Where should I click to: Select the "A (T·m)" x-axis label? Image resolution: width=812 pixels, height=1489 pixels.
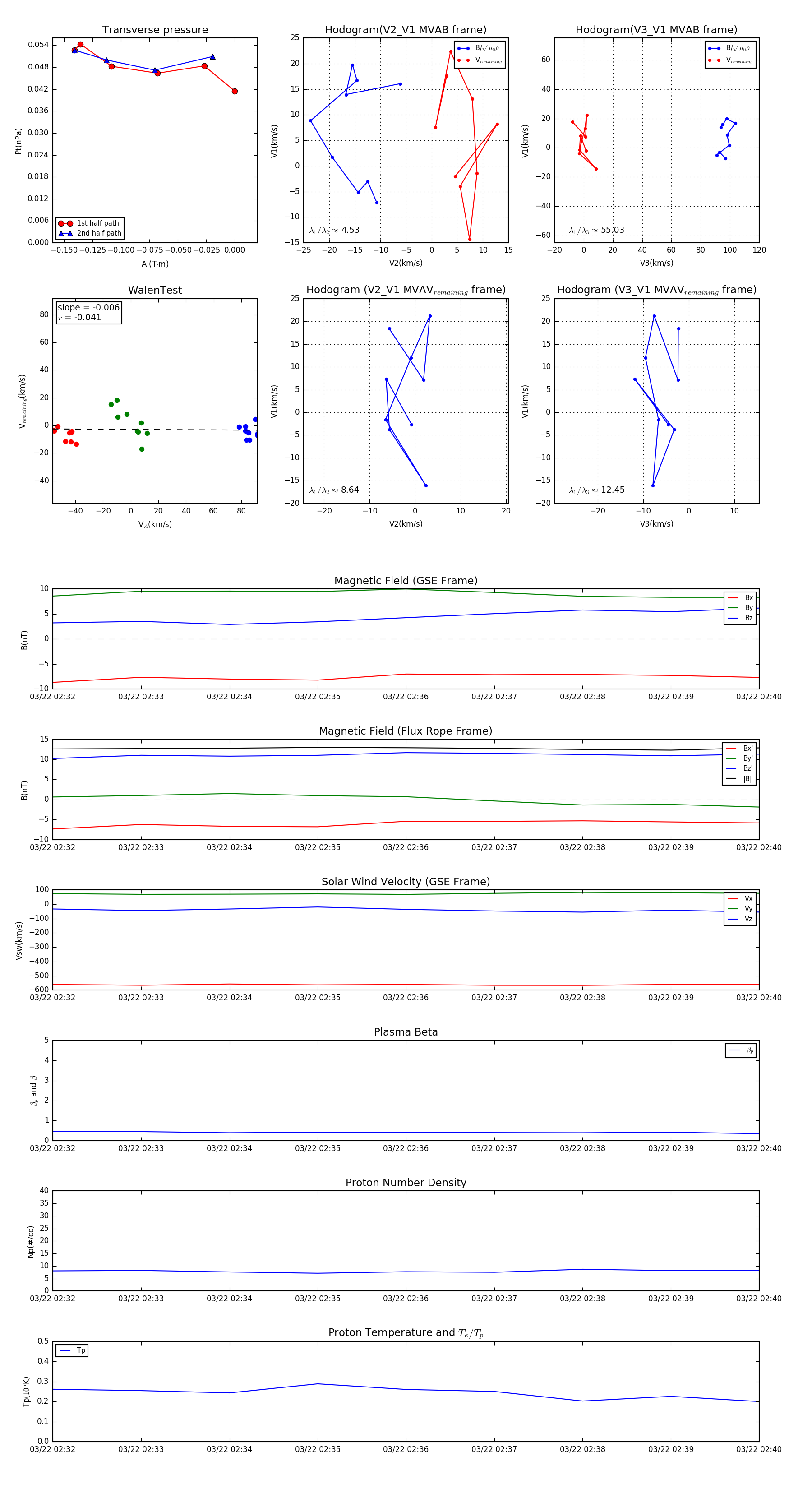[x=155, y=264]
